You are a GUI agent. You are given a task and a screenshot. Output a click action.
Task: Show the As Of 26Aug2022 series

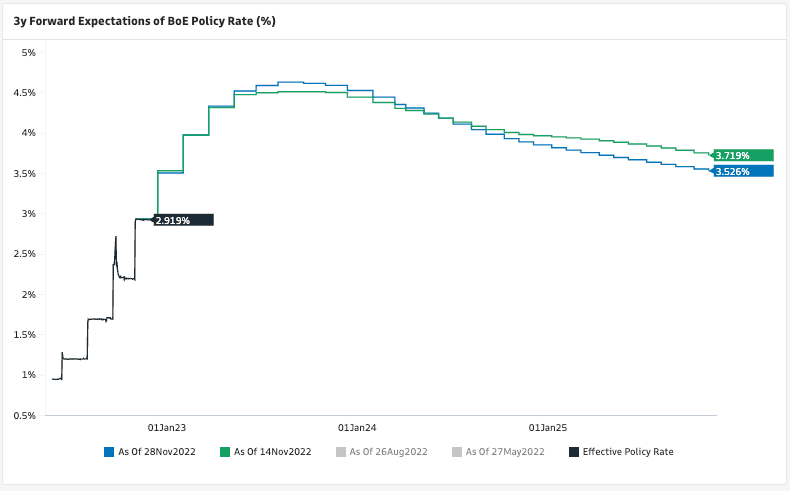(x=389, y=452)
